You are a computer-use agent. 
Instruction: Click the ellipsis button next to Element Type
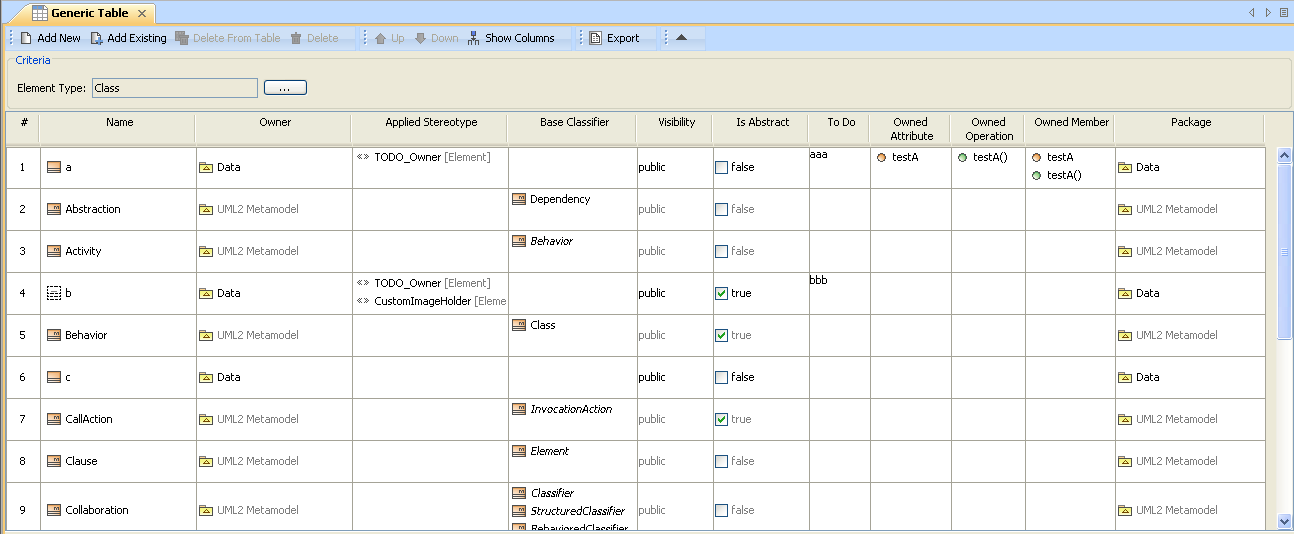(x=285, y=88)
